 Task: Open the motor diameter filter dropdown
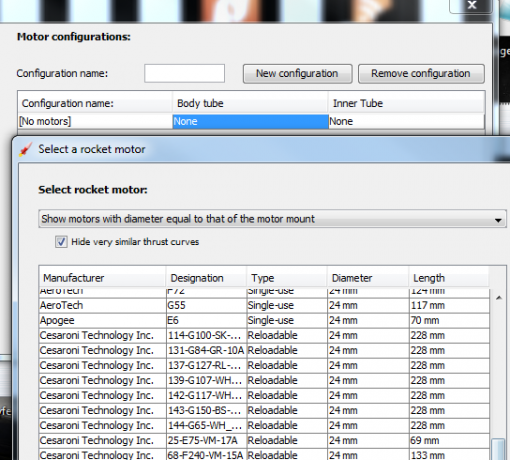click(272, 219)
